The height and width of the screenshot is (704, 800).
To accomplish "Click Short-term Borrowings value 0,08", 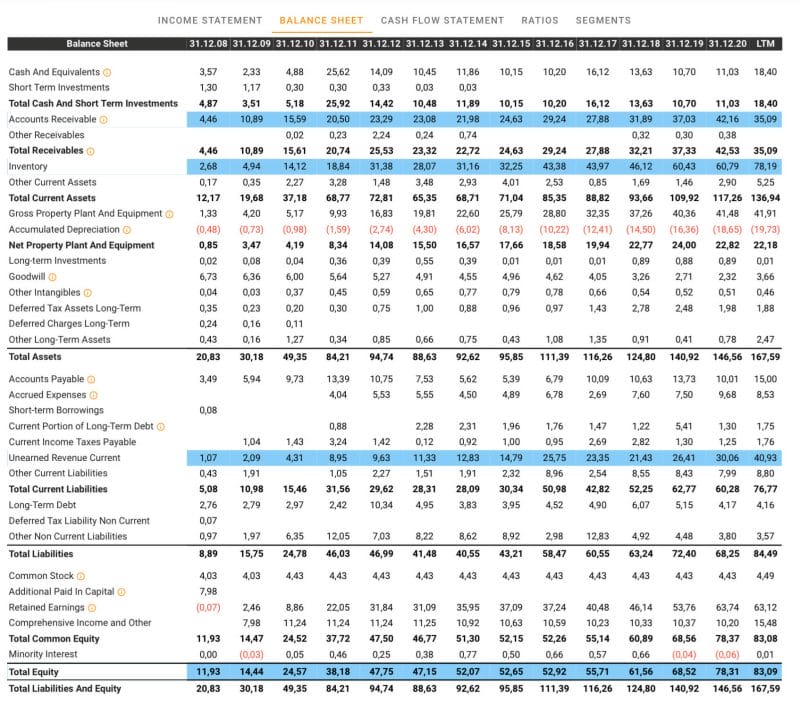I will click(x=208, y=410).
